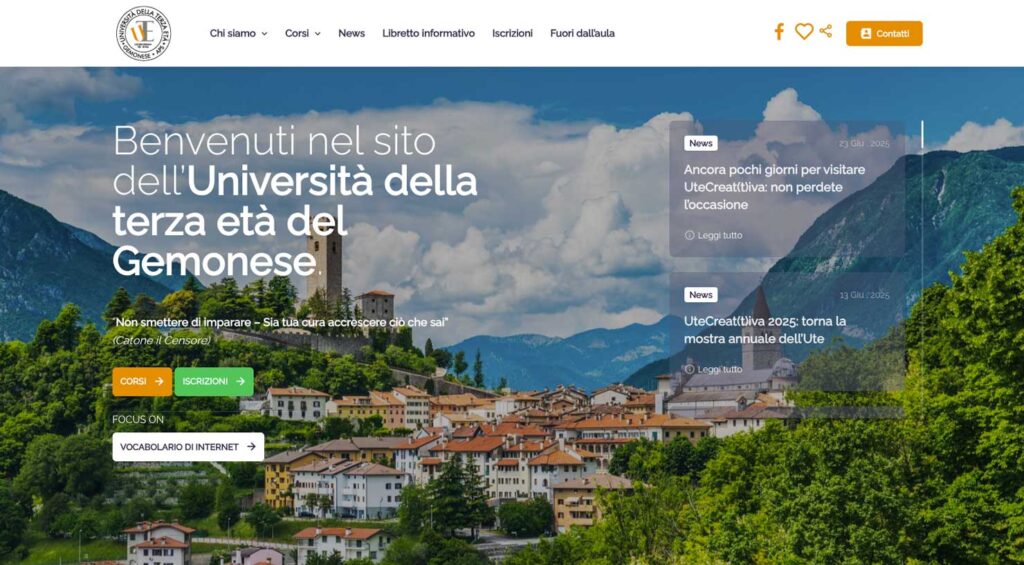Click the arrow icon on Iscrizioni green button
The image size is (1024, 565).
pyautogui.click(x=240, y=381)
